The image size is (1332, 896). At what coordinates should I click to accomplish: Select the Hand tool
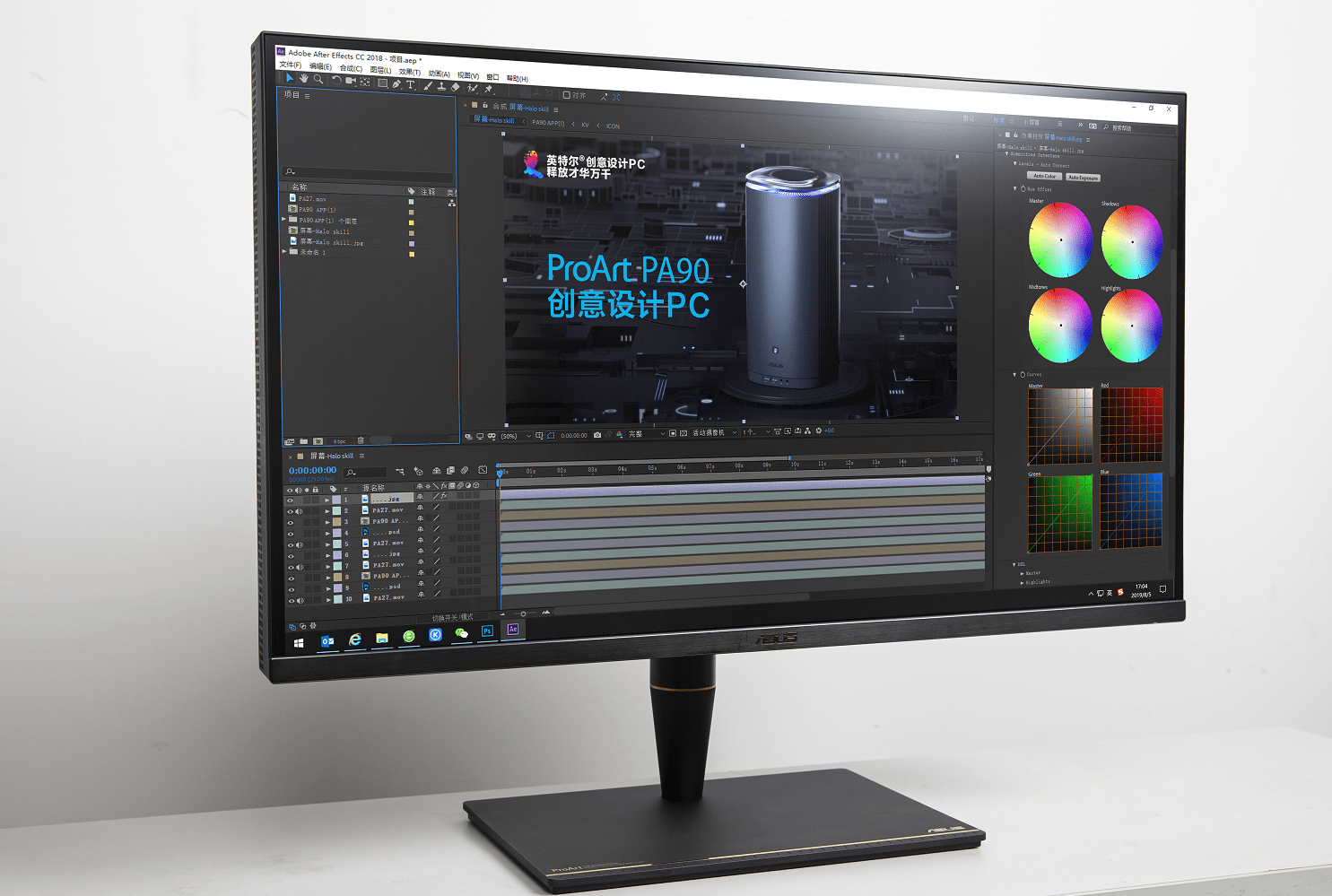click(x=304, y=79)
